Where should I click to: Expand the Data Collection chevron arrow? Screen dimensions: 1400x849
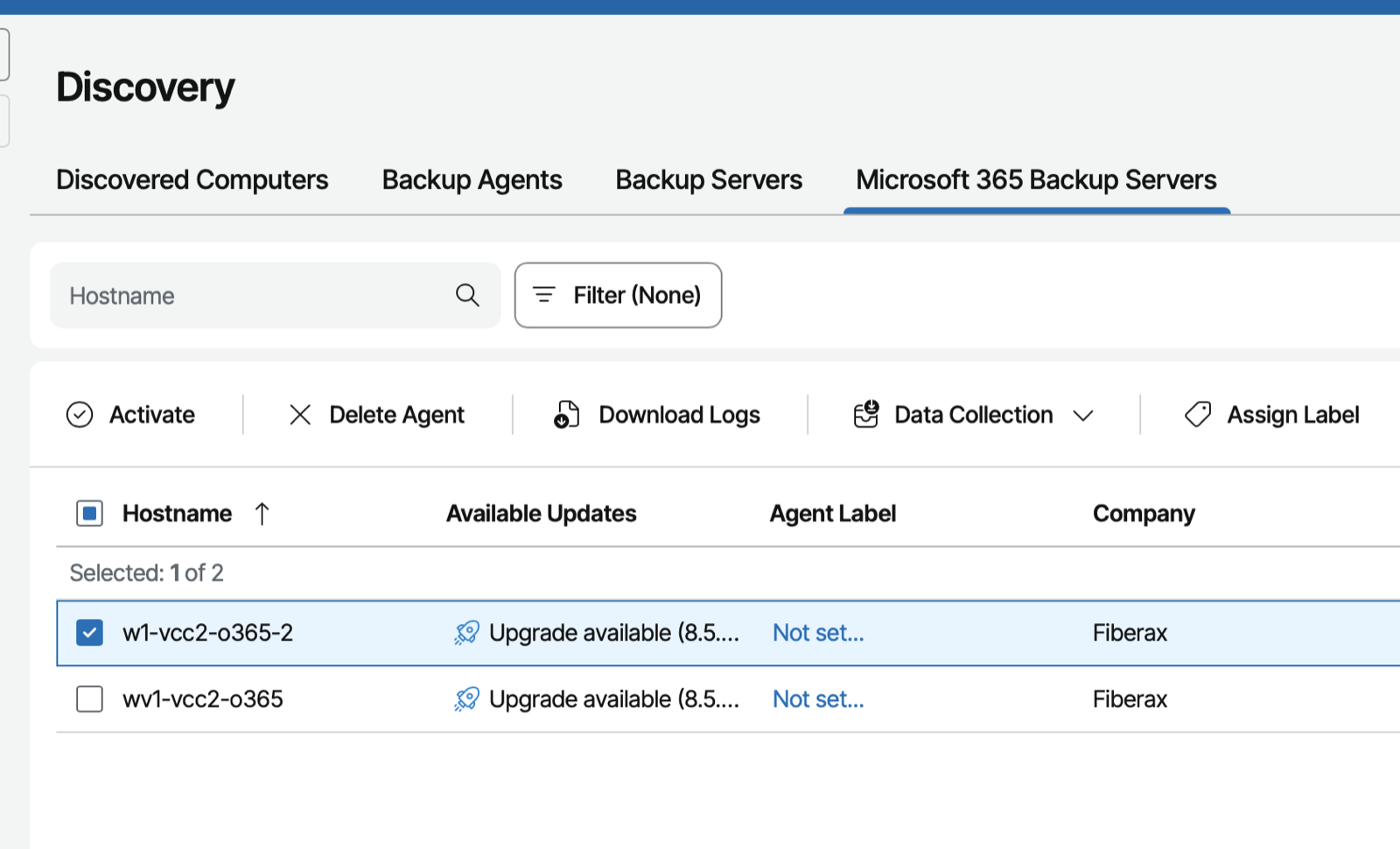pyautogui.click(x=1083, y=416)
